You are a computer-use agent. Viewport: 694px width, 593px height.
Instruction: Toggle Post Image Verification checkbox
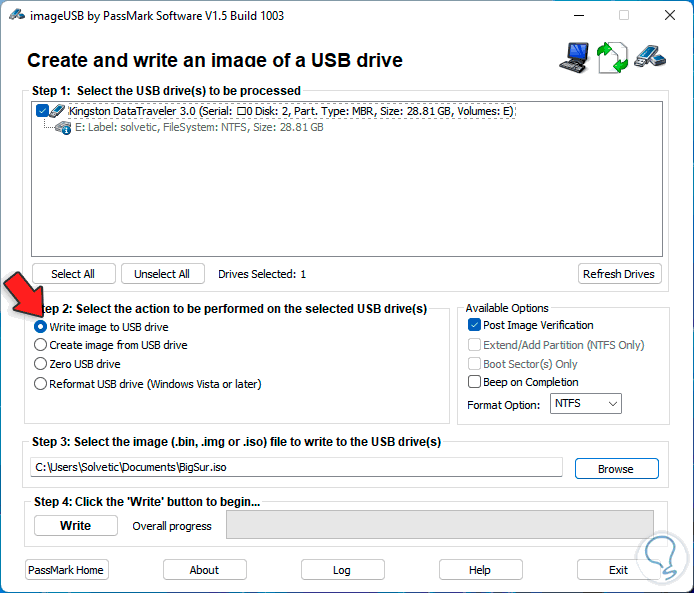pos(474,325)
